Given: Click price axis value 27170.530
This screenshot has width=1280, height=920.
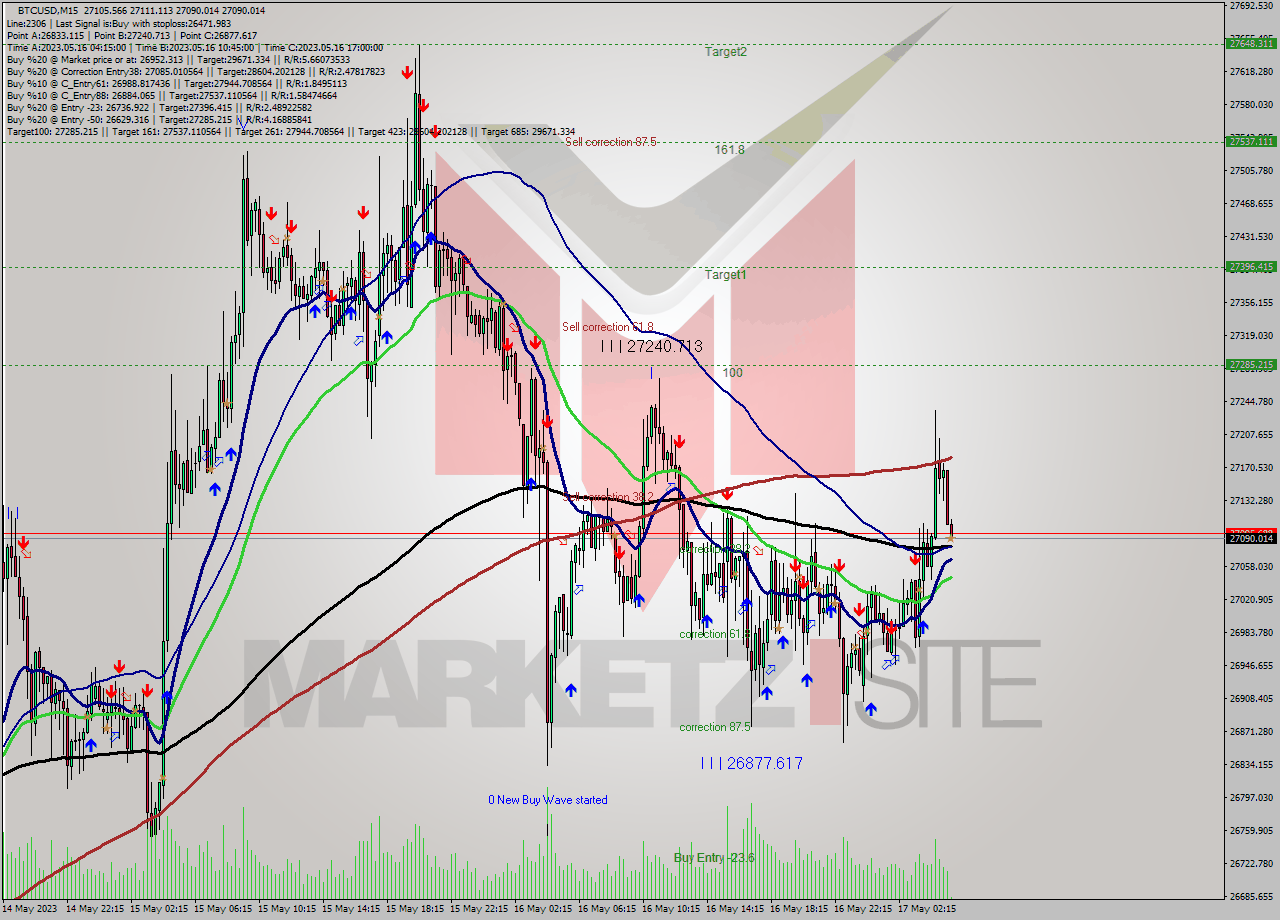Looking at the screenshot, I should pos(1252,467).
